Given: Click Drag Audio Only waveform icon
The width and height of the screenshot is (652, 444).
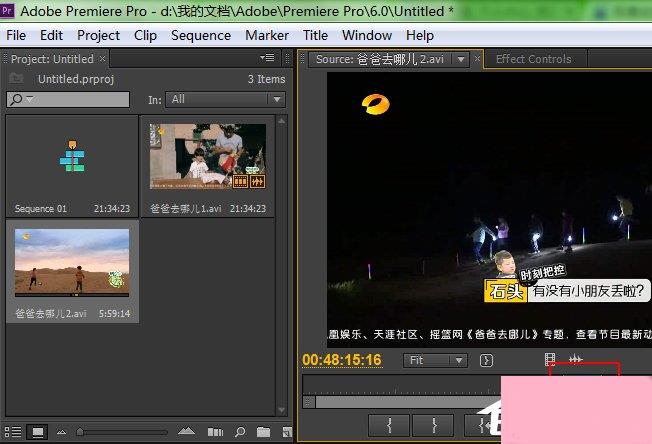Looking at the screenshot, I should (575, 359).
